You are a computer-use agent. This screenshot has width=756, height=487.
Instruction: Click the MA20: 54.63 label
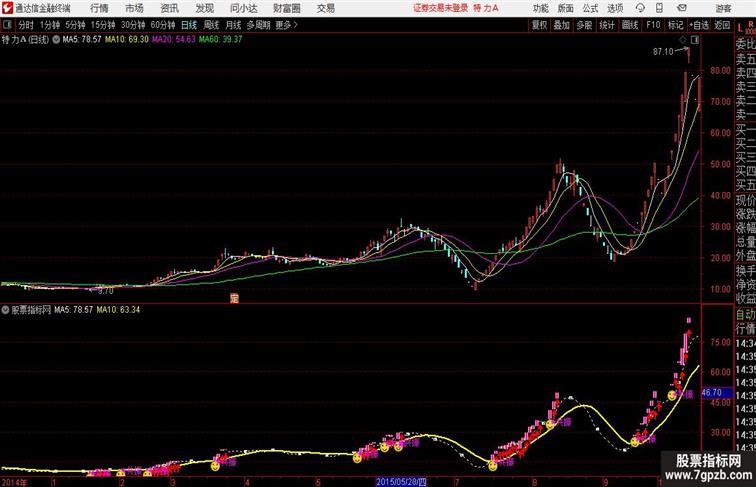(174, 40)
